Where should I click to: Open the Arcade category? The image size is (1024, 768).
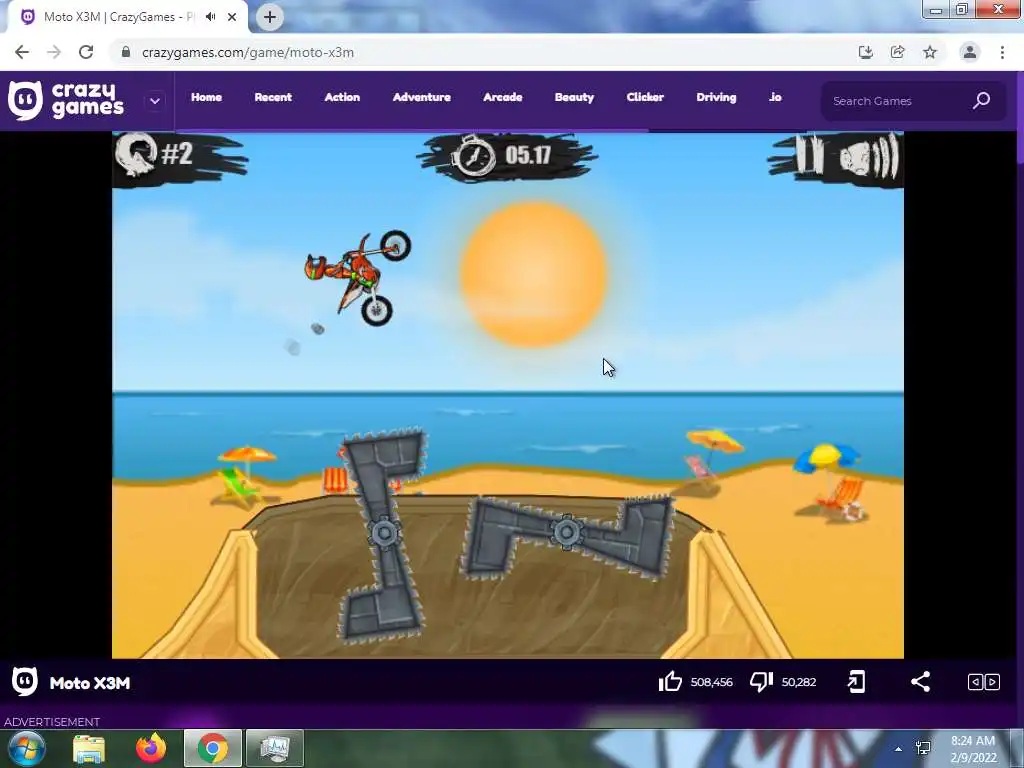click(503, 97)
